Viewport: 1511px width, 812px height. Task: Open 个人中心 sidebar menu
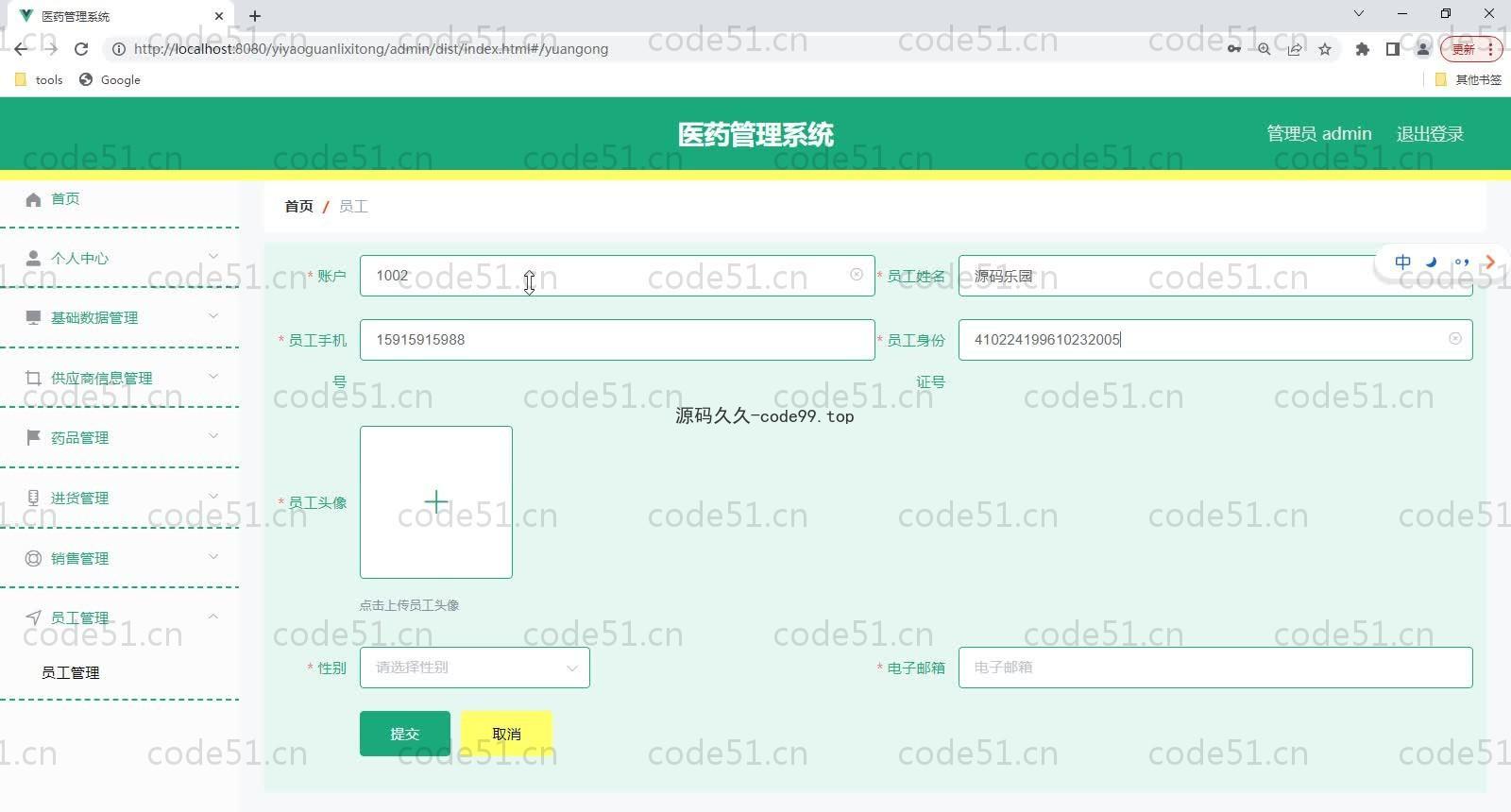tap(79, 258)
